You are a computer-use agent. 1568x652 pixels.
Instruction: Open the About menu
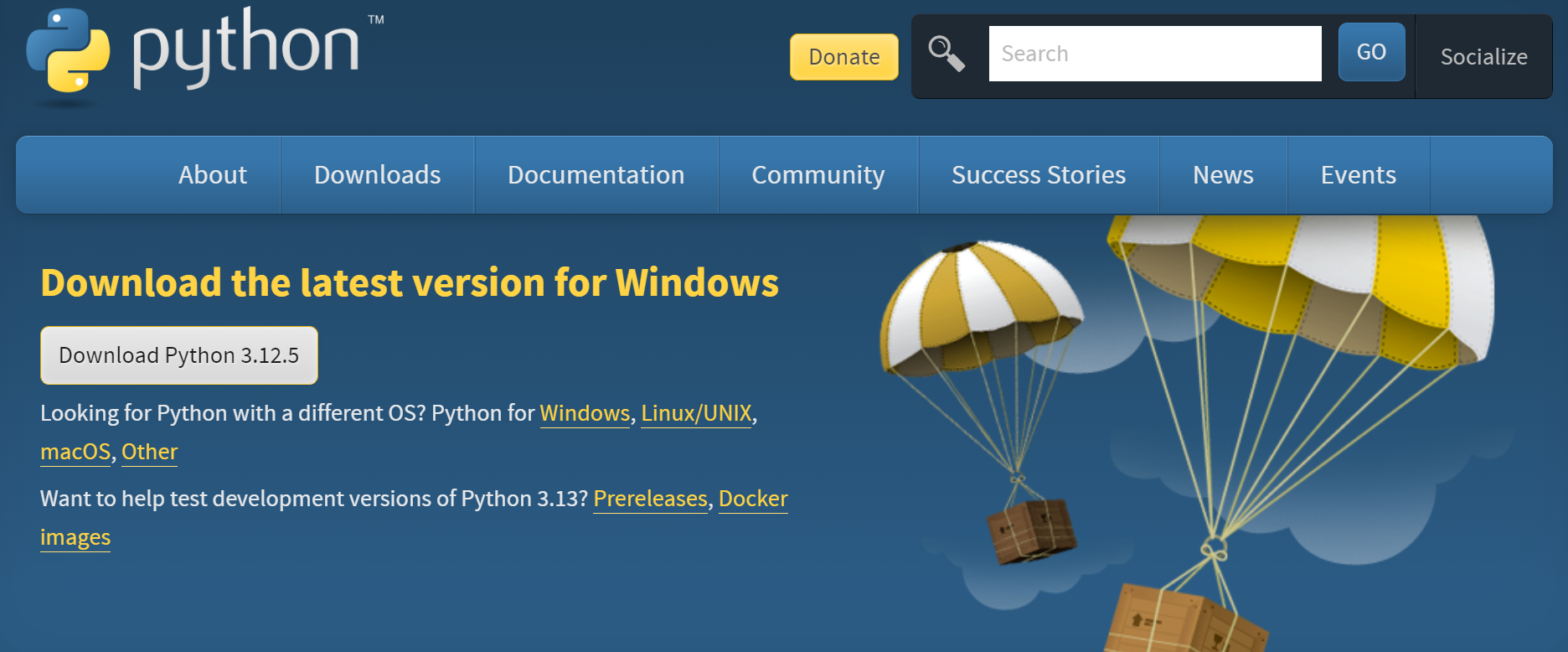coord(213,175)
